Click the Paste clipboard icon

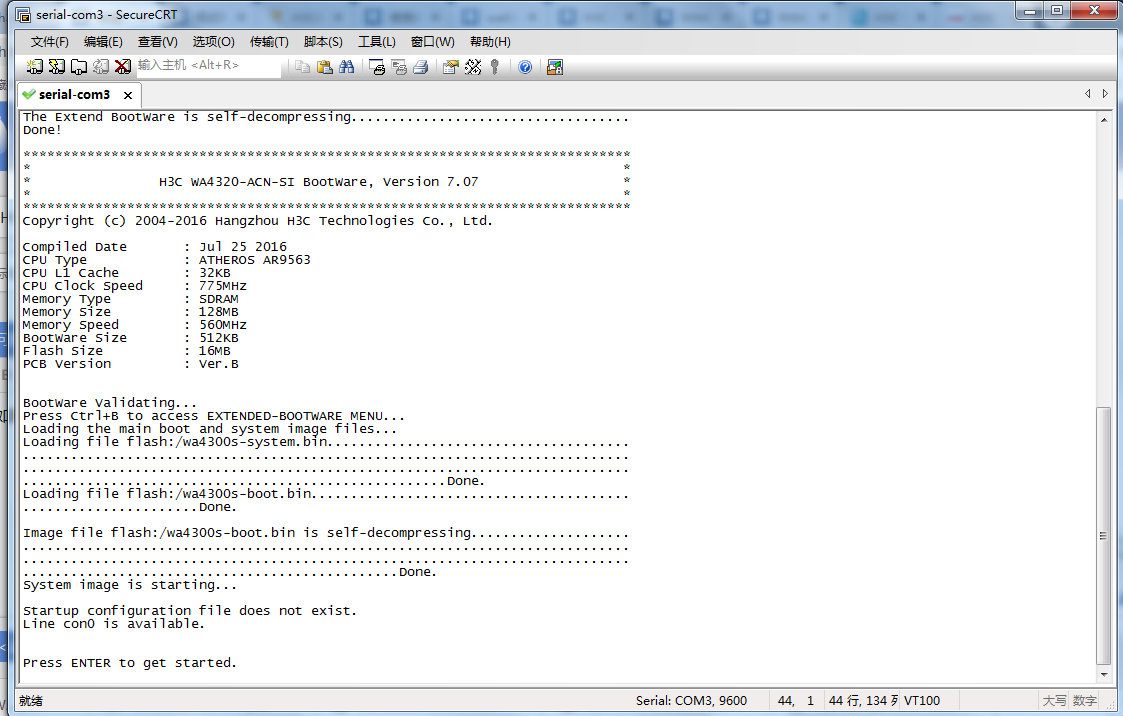(x=324, y=67)
